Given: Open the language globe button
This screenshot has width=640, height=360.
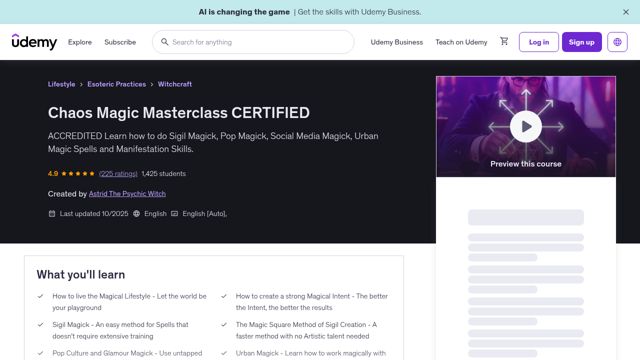Looking at the screenshot, I should click(617, 42).
